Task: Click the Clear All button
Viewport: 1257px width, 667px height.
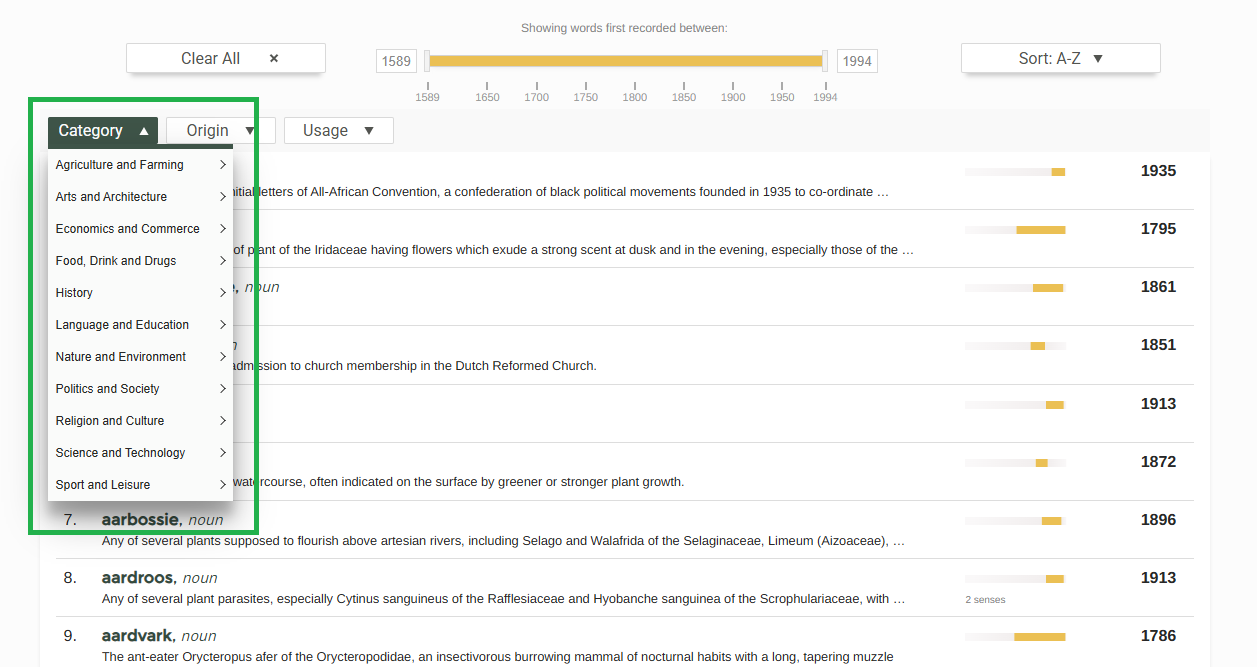Action: [x=225, y=59]
